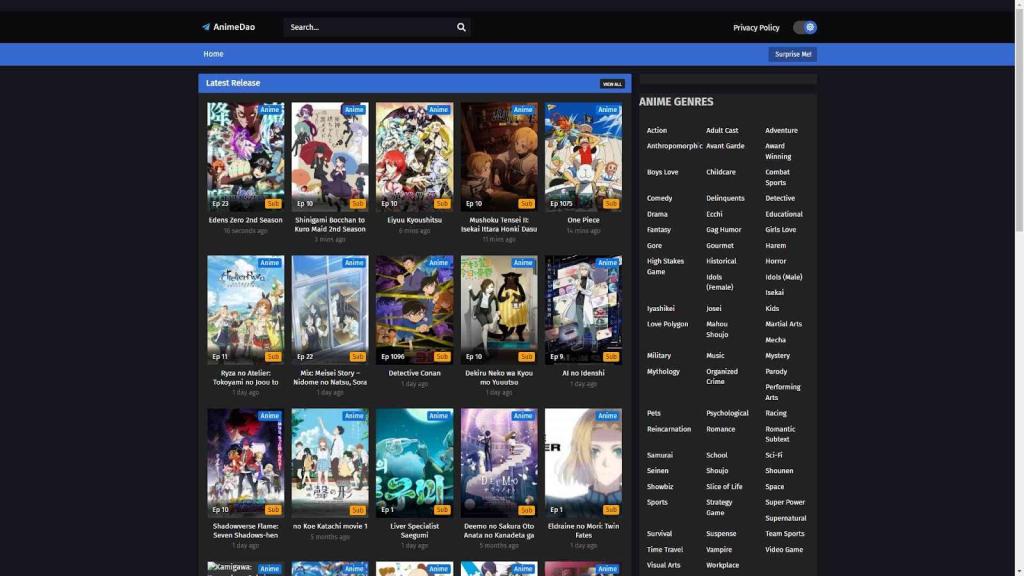Image resolution: width=1024 pixels, height=576 pixels.
Task: Open the Action genre link
Action: click(656, 130)
